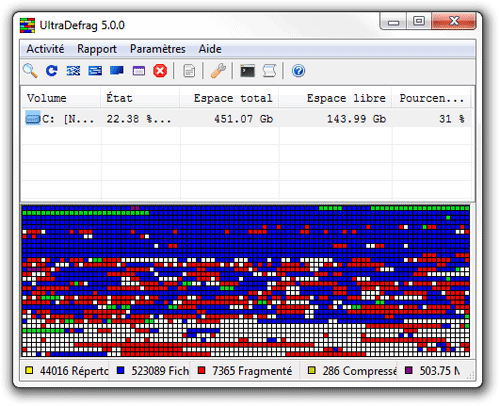500x406 pixels.
Task: Click the 22.38 % state cell
Action: coord(139,119)
